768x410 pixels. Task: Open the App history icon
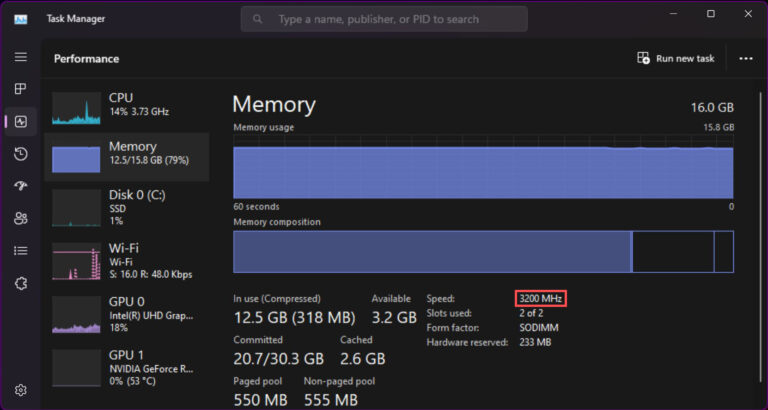(20, 154)
